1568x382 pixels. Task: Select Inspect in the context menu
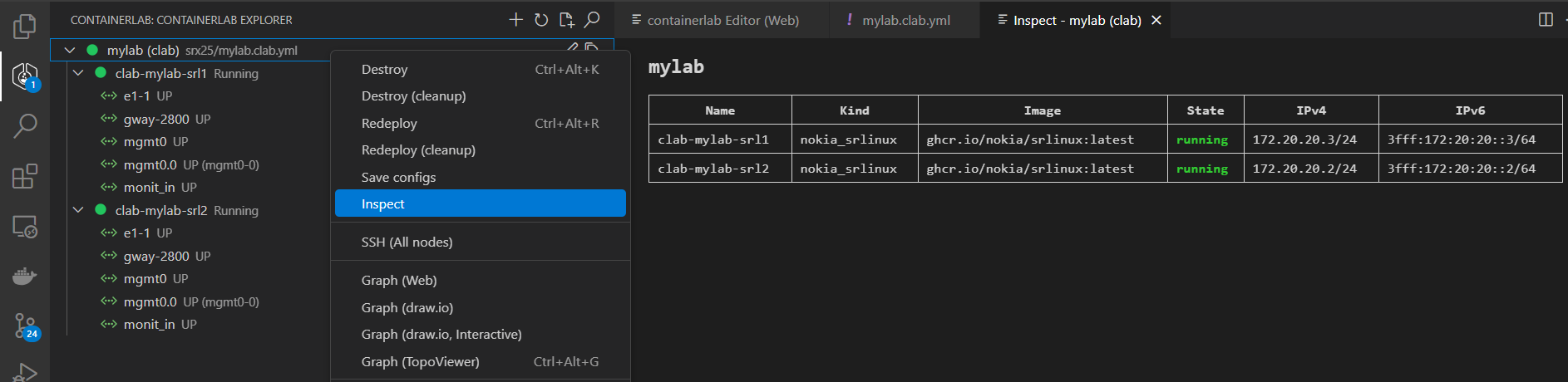[480, 203]
